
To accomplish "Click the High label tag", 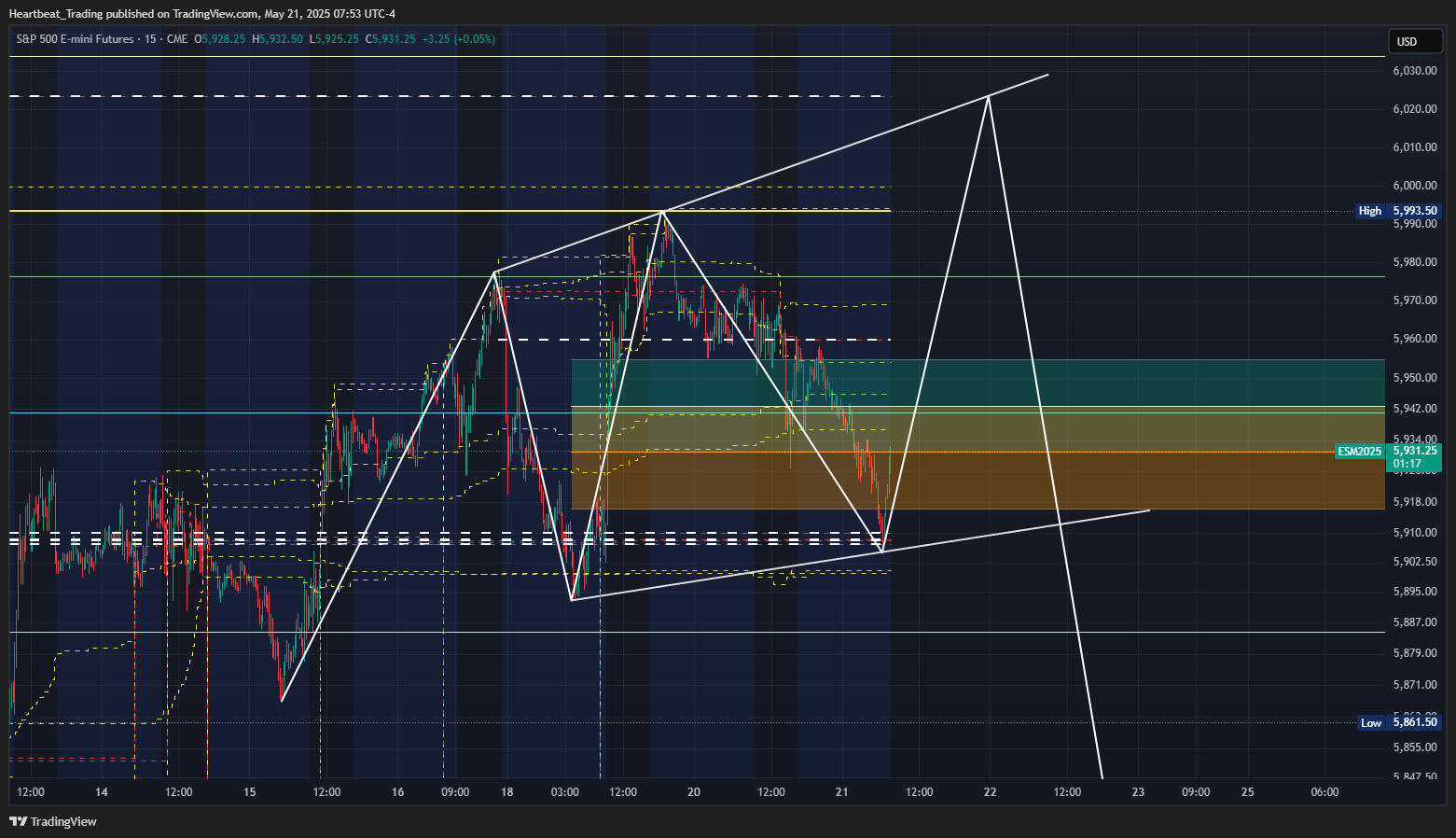I will 1370,211.
